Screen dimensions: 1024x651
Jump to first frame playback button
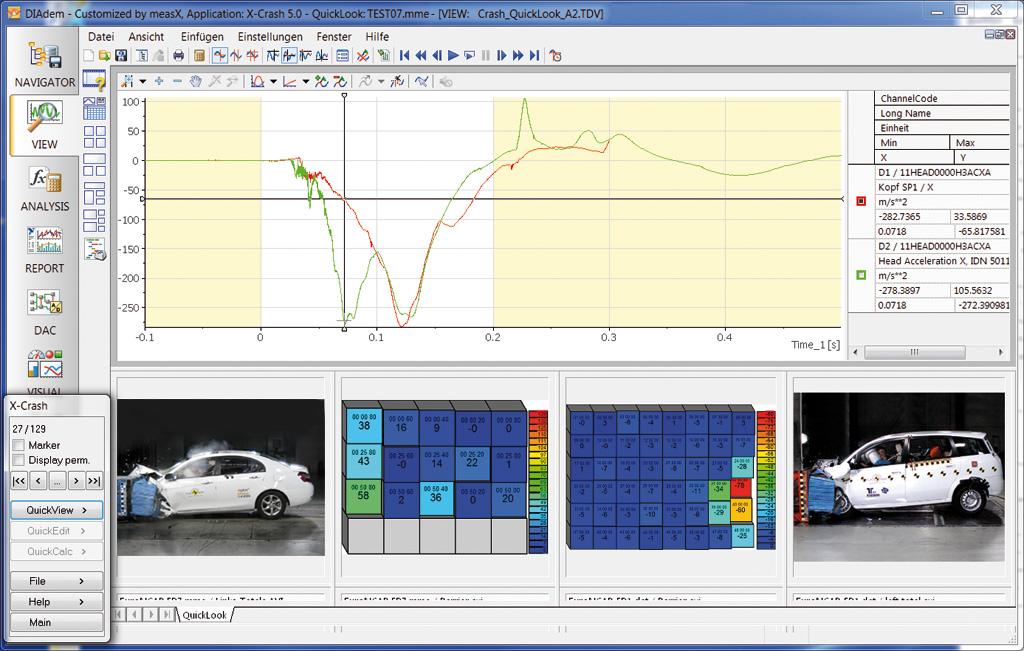pos(404,56)
